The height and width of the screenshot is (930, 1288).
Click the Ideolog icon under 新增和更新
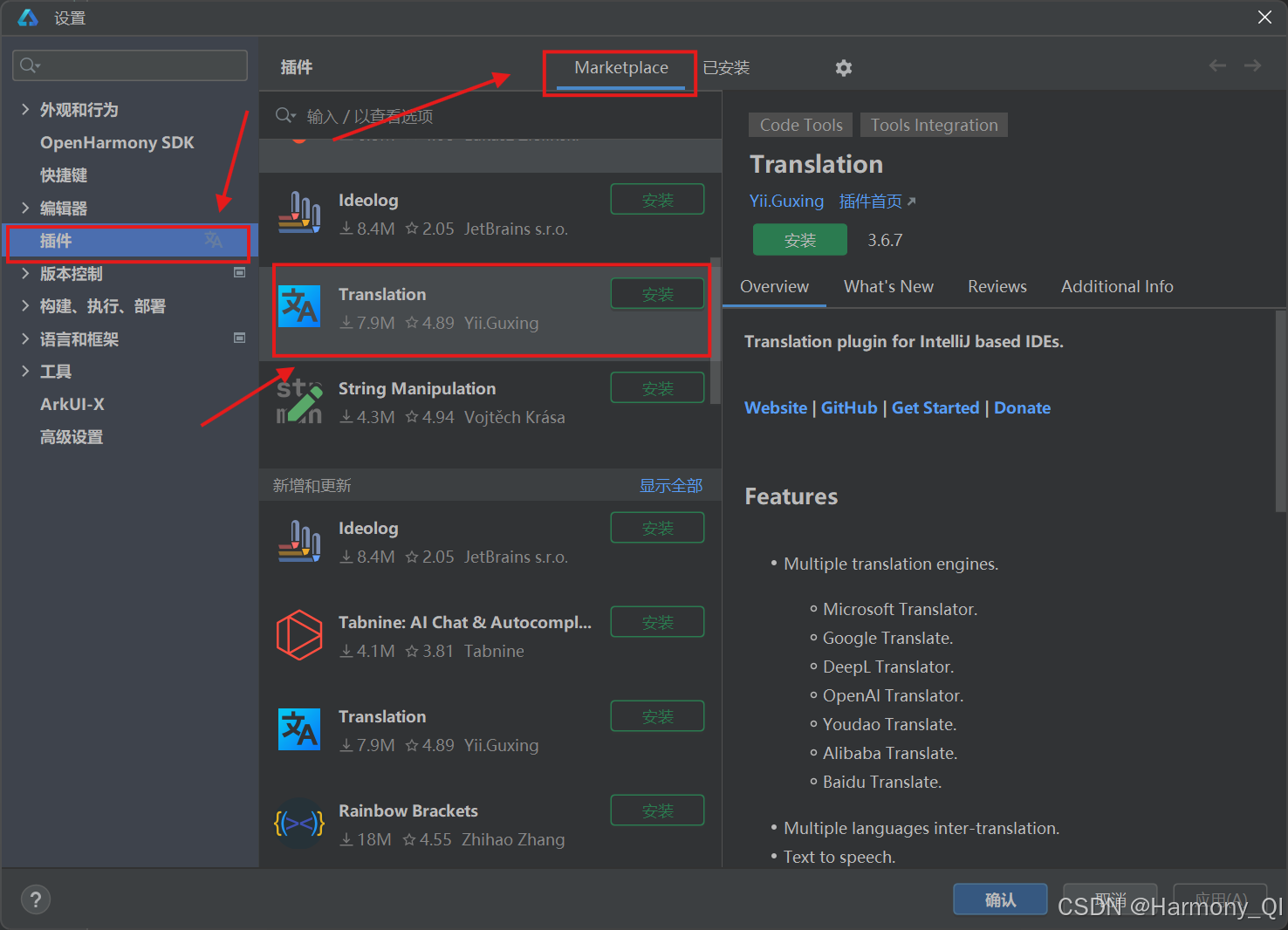(x=299, y=540)
